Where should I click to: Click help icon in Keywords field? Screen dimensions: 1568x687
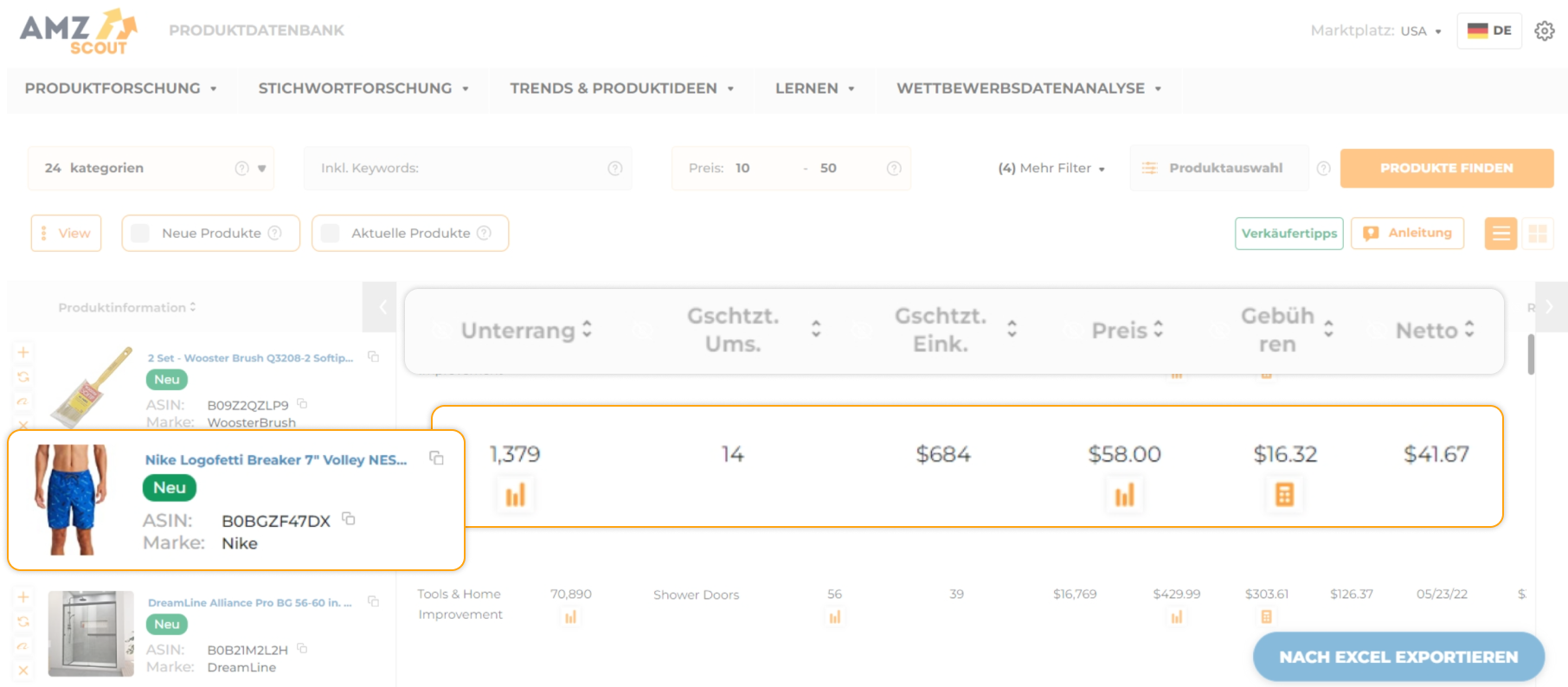point(615,169)
